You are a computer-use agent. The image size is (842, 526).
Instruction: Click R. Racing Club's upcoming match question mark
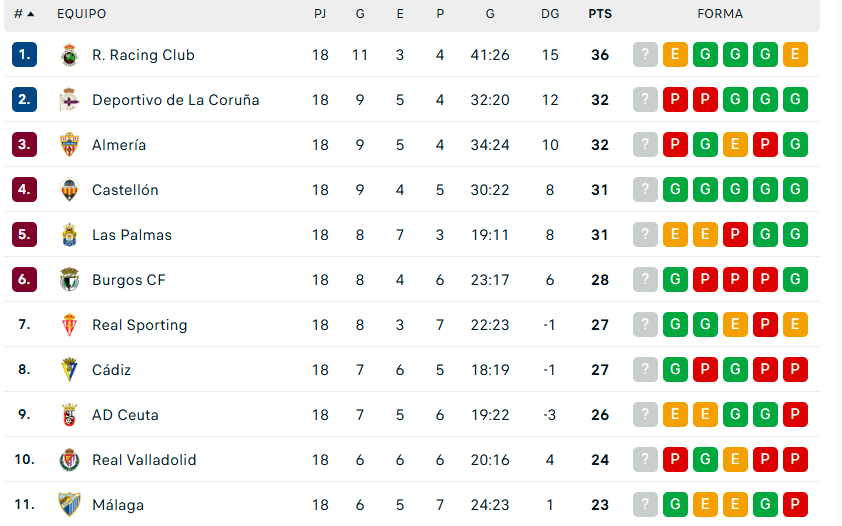(646, 55)
